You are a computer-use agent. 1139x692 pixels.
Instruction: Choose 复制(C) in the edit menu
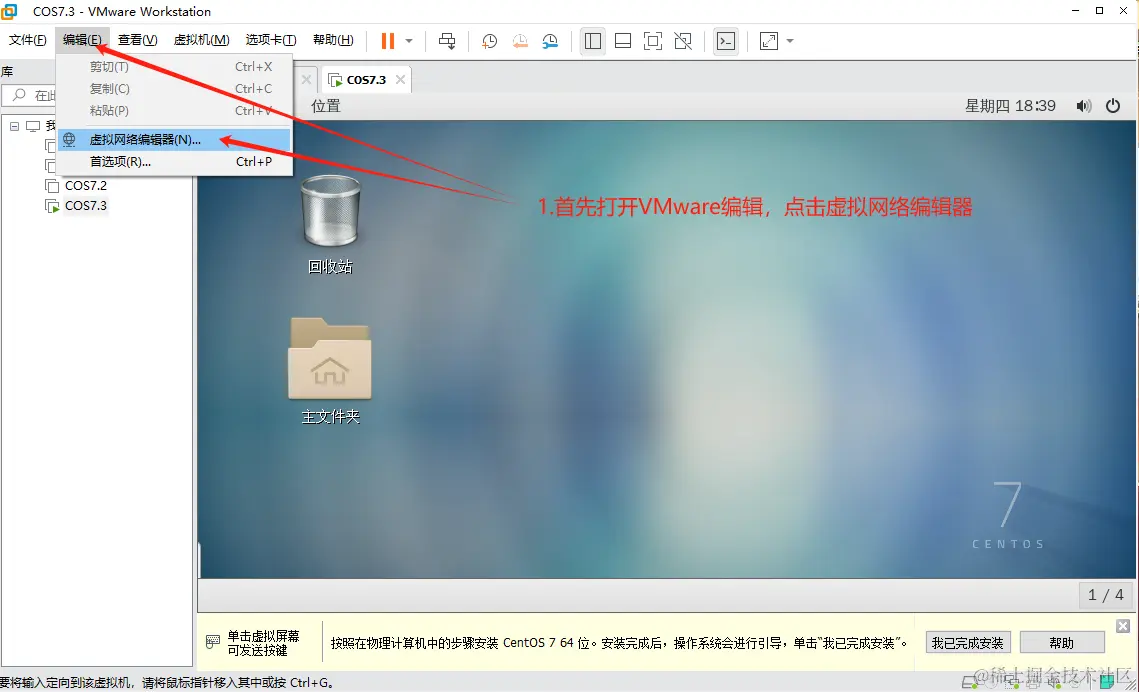[x=174, y=89]
